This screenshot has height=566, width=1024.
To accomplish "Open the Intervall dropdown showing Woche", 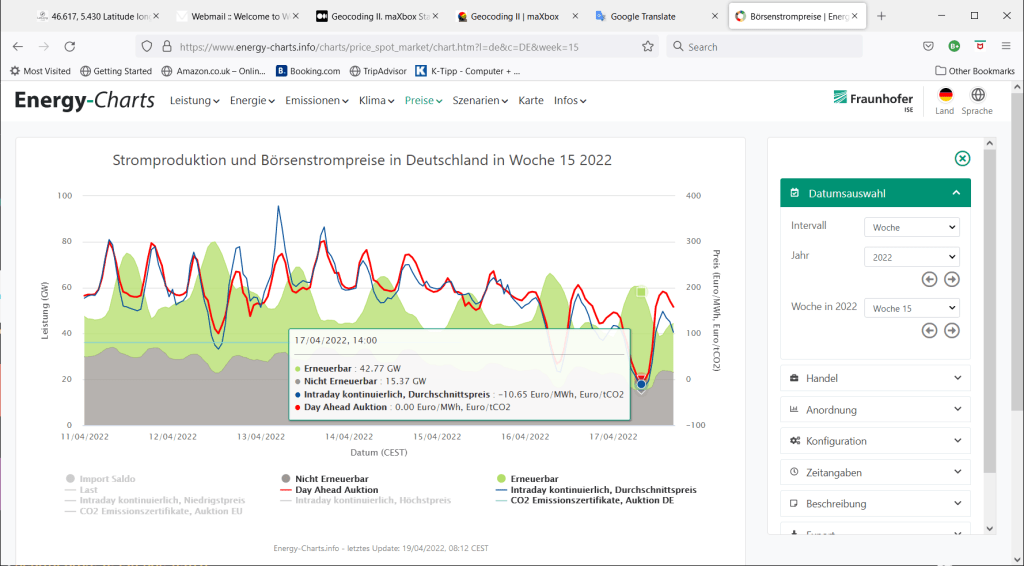I will (x=911, y=228).
